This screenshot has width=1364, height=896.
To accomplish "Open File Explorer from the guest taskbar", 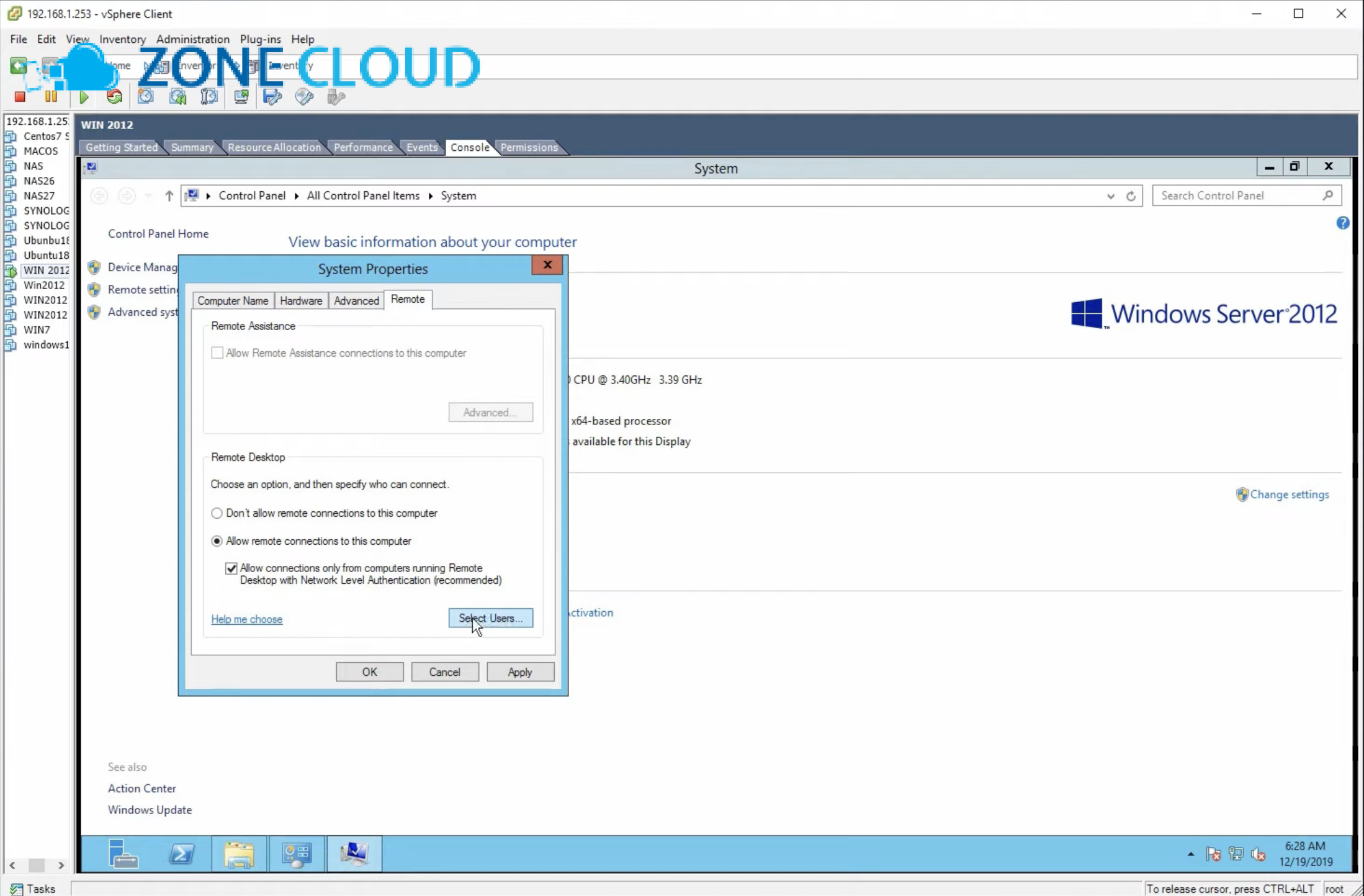I will 239,854.
